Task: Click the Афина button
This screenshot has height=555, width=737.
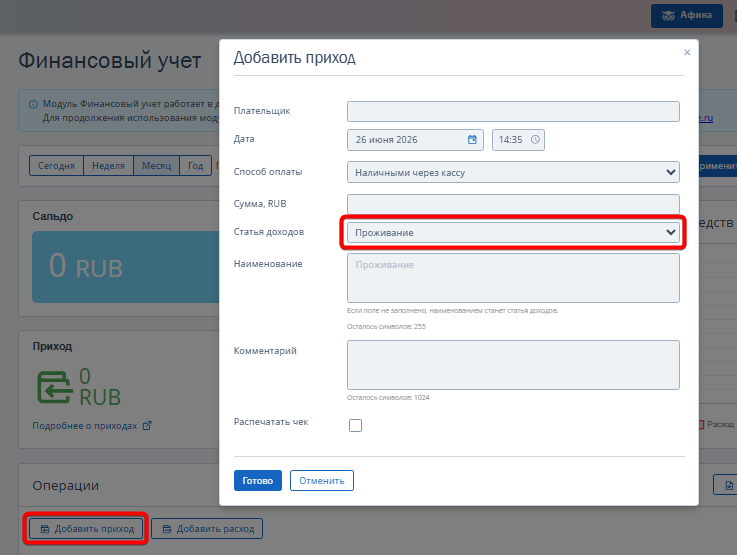Action: 687,16
